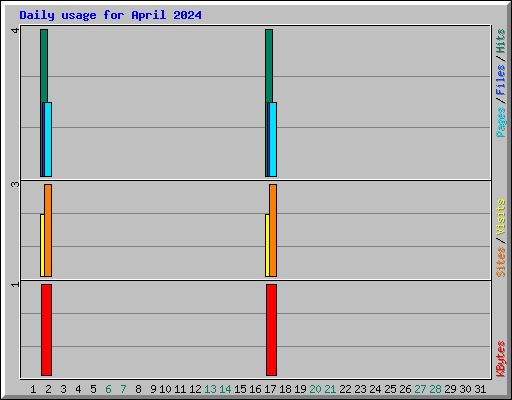Viewport: 512px width, 400px height.
Task: Click green weekend day '21' on the x-axis
Action: click(x=330, y=389)
